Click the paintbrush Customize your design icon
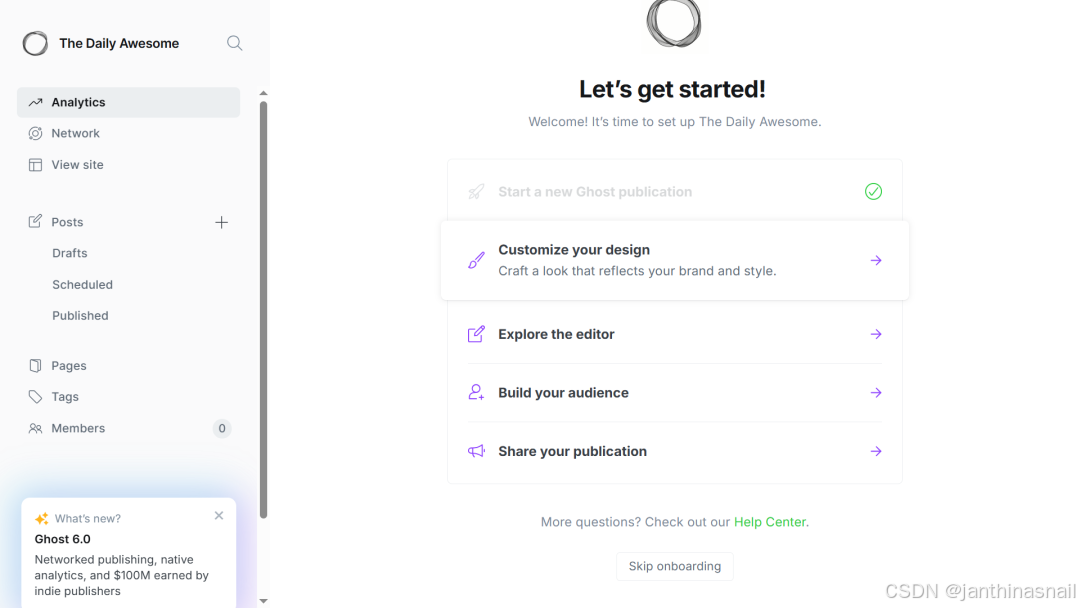This screenshot has width=1080, height=608. coord(476,260)
